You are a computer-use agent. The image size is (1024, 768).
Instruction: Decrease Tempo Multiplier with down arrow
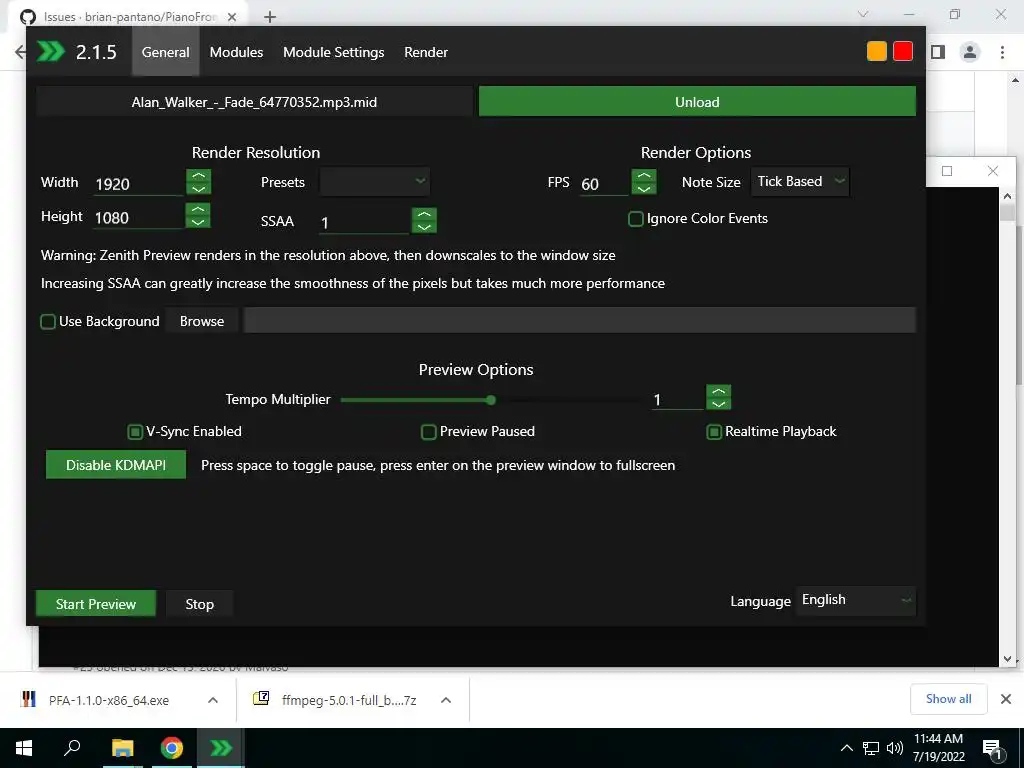click(x=718, y=404)
